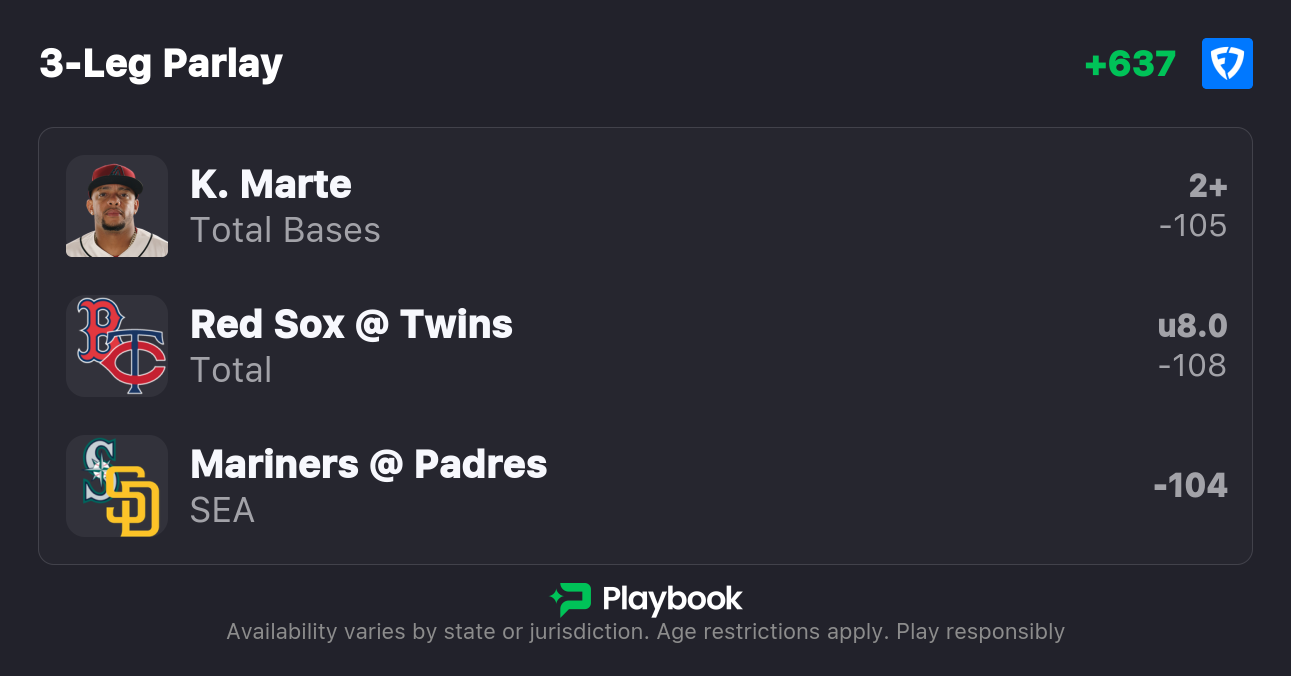Click the Playbook brand name text
The image size is (1291, 676).
coord(672,599)
